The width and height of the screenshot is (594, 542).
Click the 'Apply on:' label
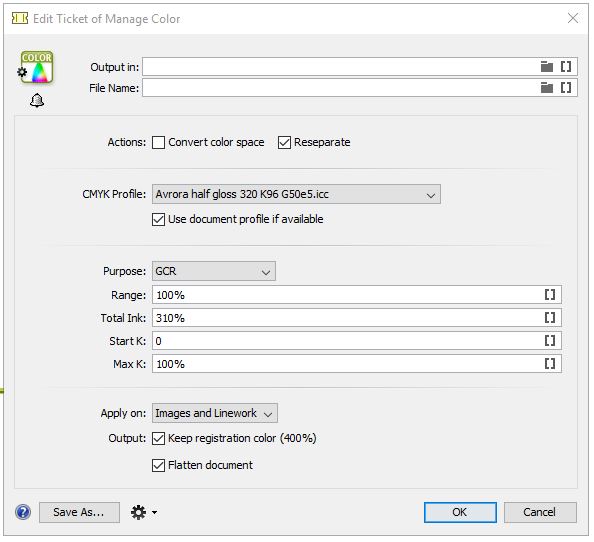(123, 413)
